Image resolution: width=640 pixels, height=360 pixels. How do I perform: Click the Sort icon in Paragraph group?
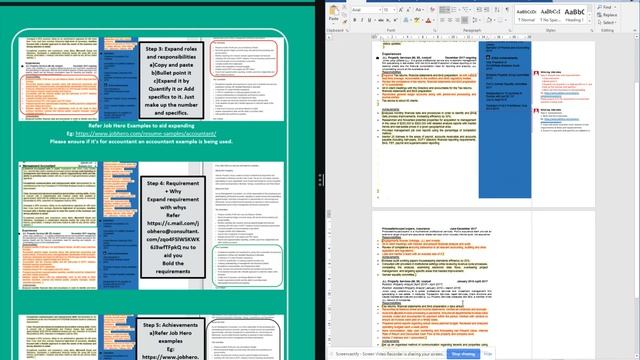497,9
